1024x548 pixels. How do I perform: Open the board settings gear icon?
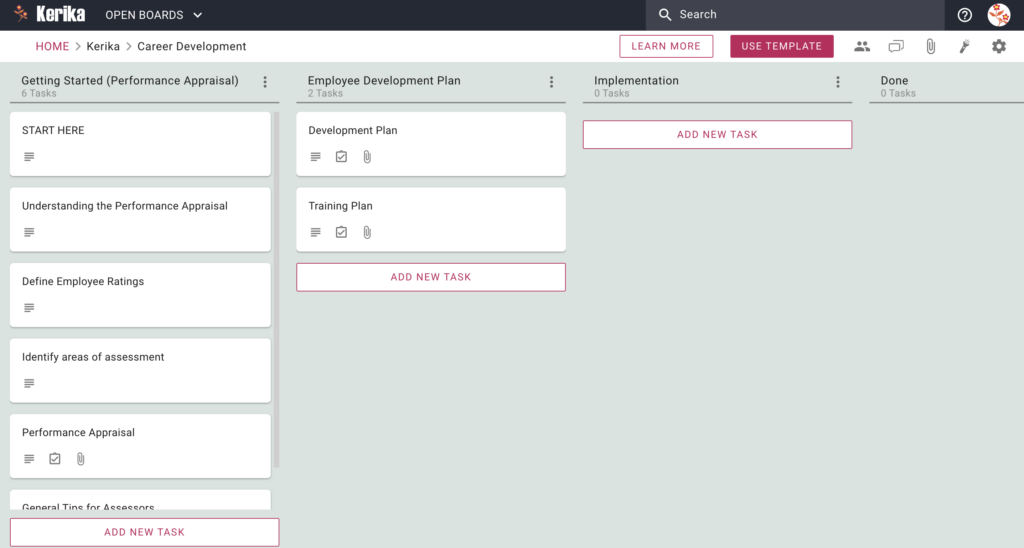[x=999, y=46]
